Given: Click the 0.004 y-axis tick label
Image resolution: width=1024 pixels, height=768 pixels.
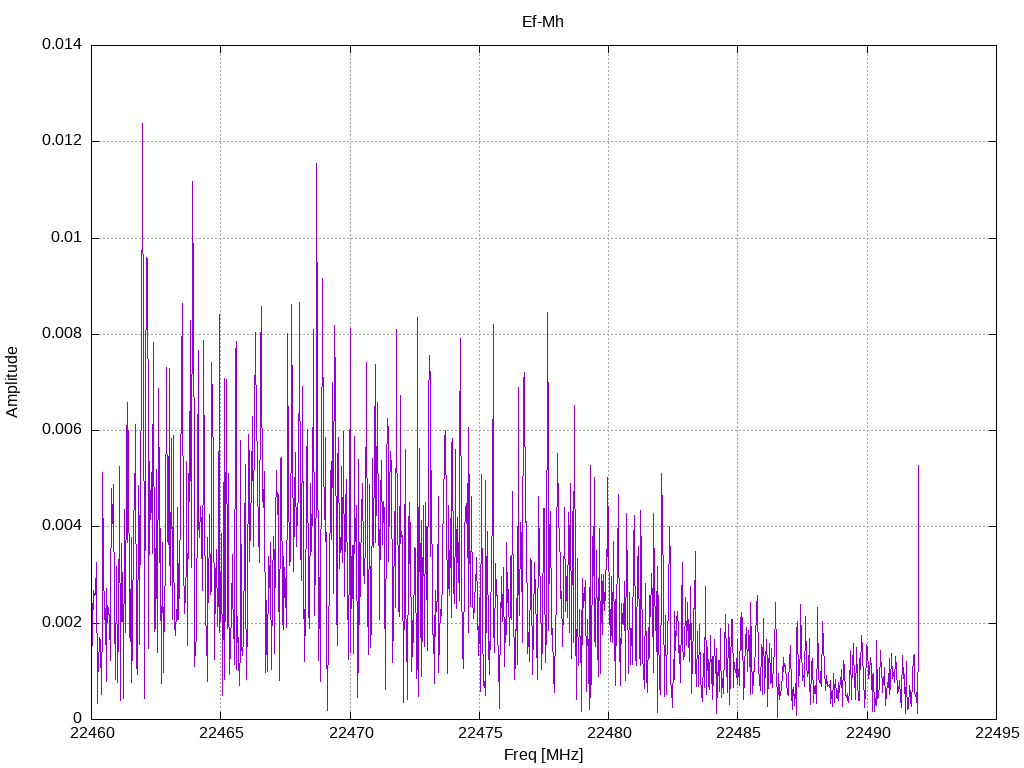Looking at the screenshot, I should (x=62, y=526).
